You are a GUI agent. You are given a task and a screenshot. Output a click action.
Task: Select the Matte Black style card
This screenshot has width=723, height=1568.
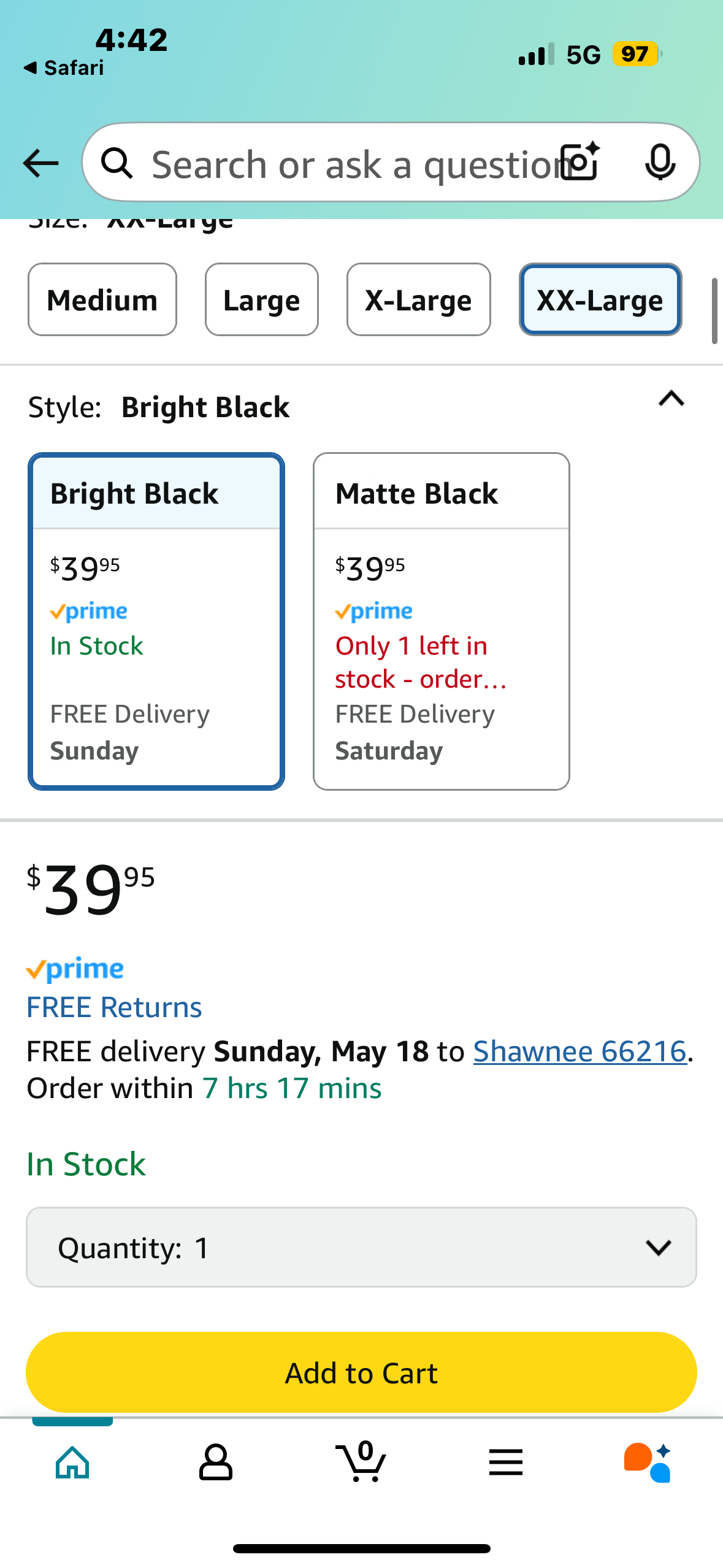pyautogui.click(x=442, y=621)
